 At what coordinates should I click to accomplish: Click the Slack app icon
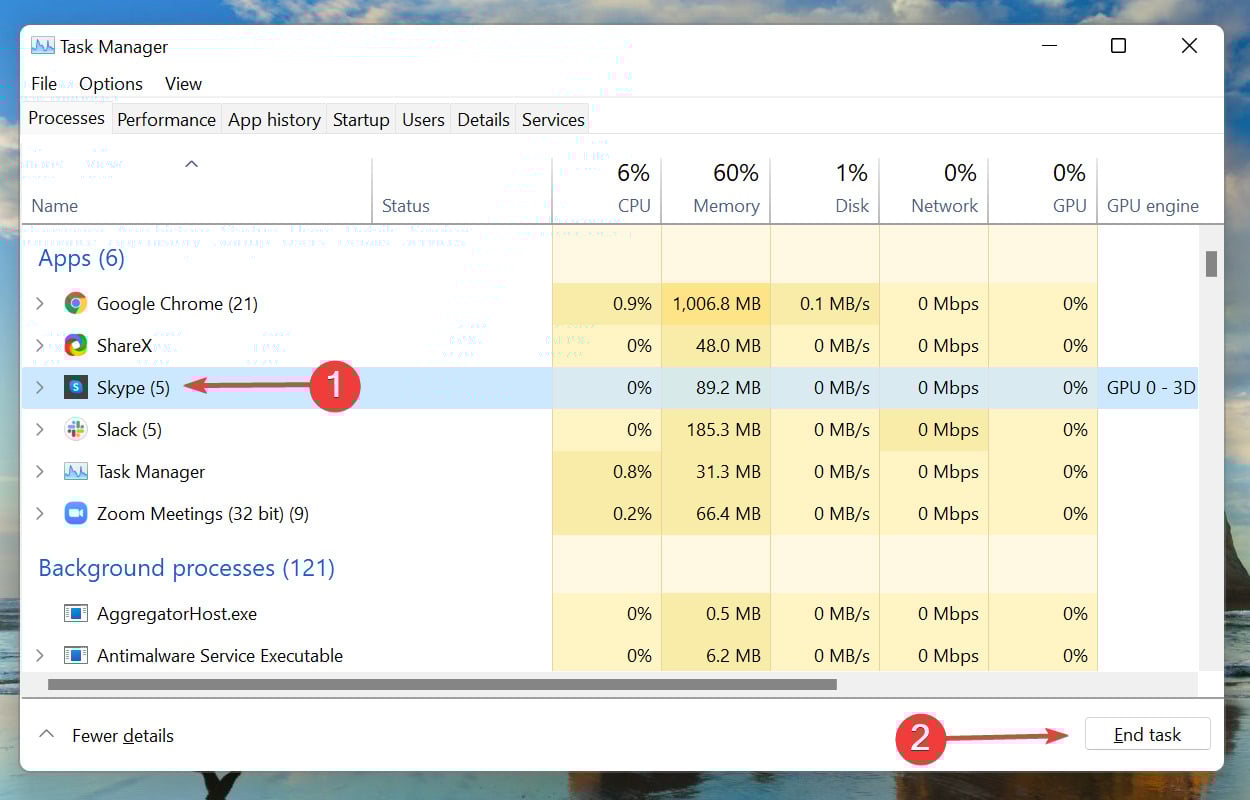coord(75,430)
